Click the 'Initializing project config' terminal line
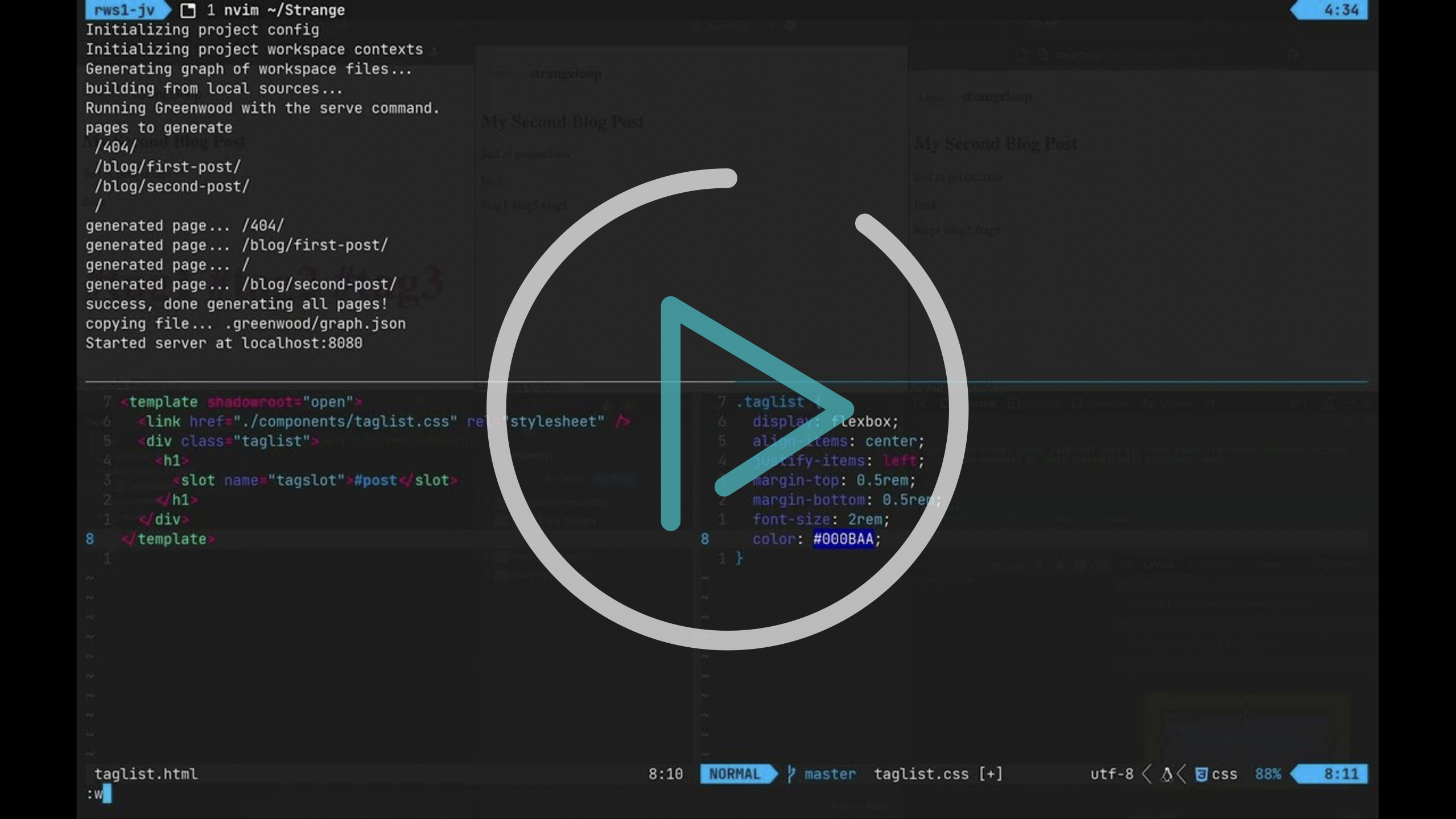Image resolution: width=1456 pixels, height=819 pixels. (x=203, y=30)
